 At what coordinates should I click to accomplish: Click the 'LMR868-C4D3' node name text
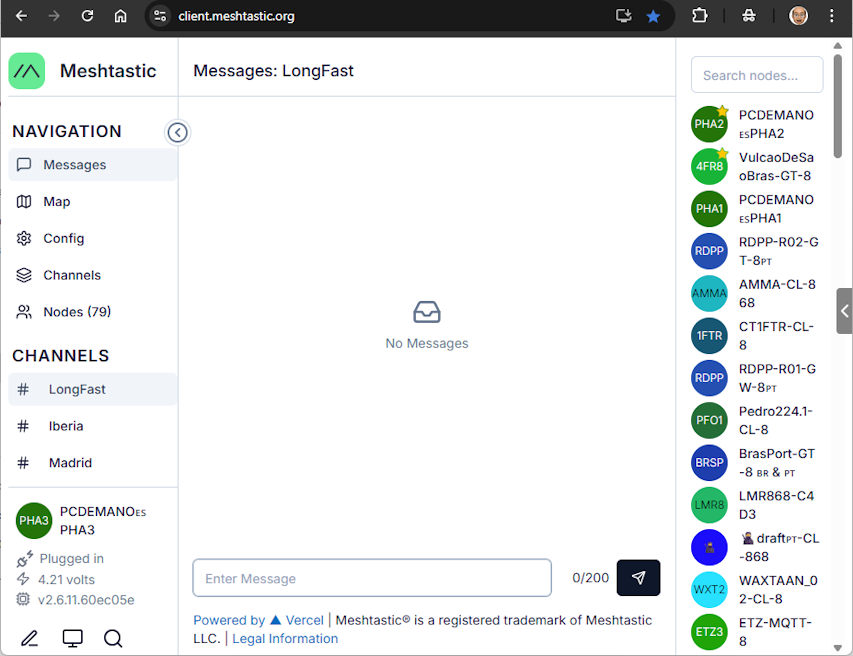point(776,505)
